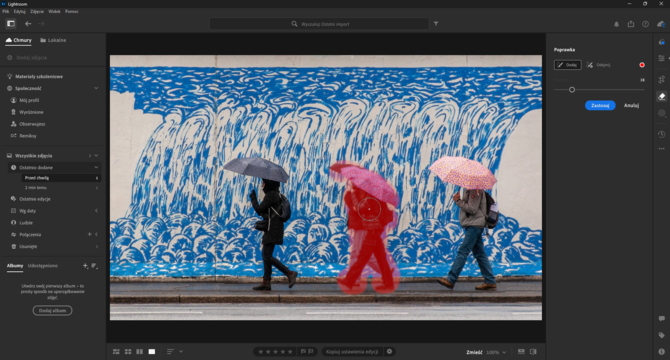The width and height of the screenshot is (670, 360).
Task: Collapse Wszystkie zdjęcia chevron
Action: coord(96,155)
